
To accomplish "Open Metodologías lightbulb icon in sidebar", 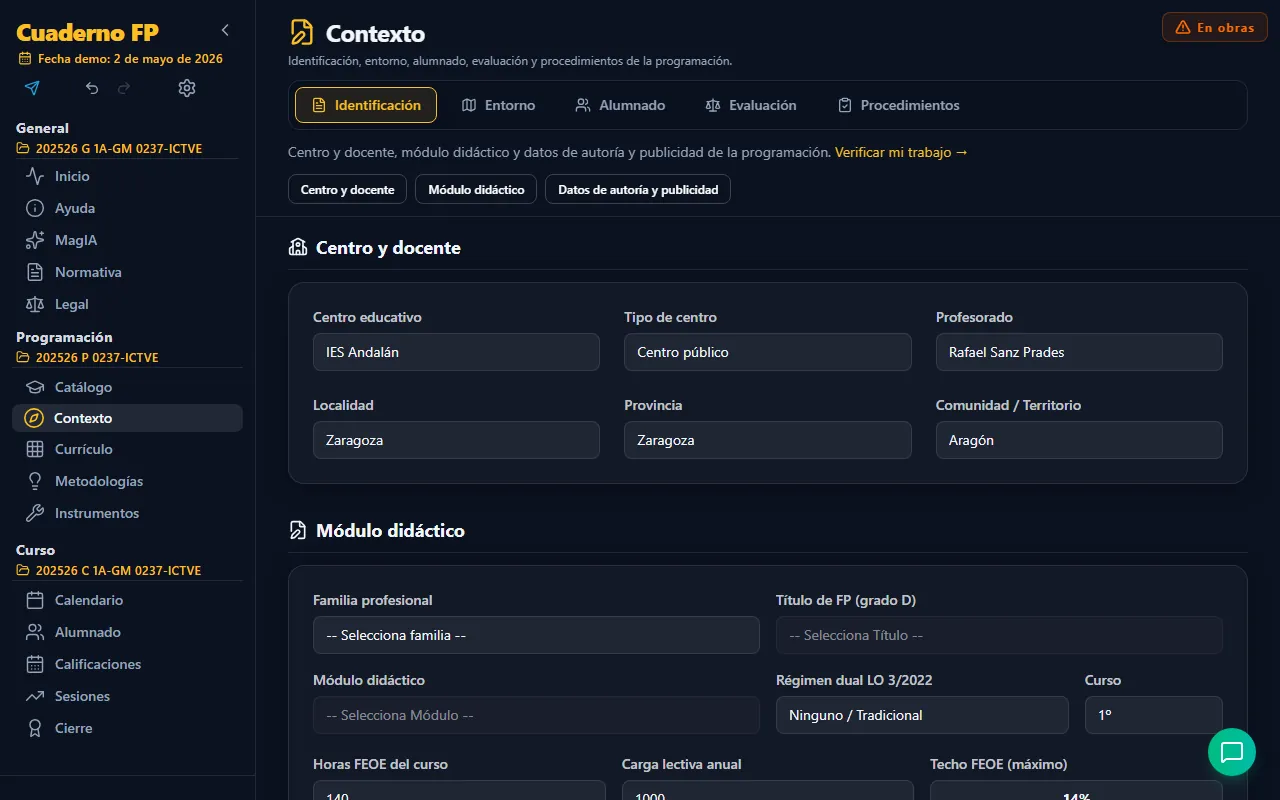I will pos(35,481).
